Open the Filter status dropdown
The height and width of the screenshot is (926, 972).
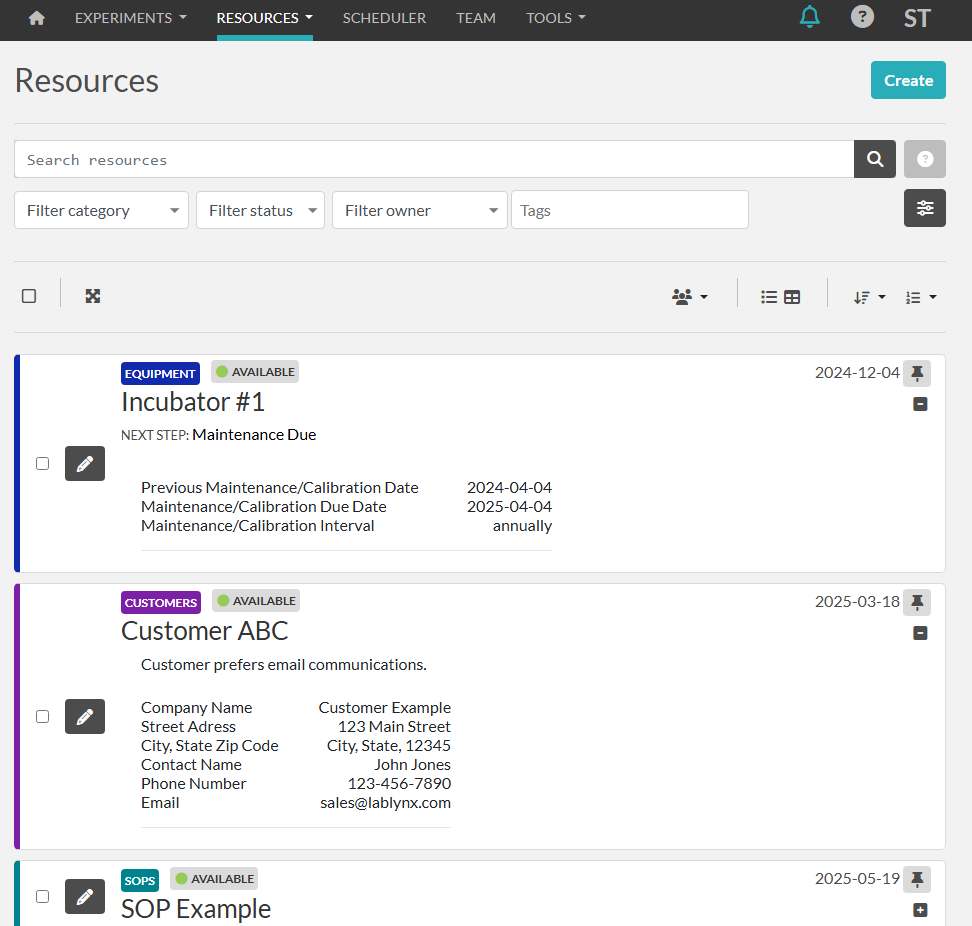coord(260,210)
